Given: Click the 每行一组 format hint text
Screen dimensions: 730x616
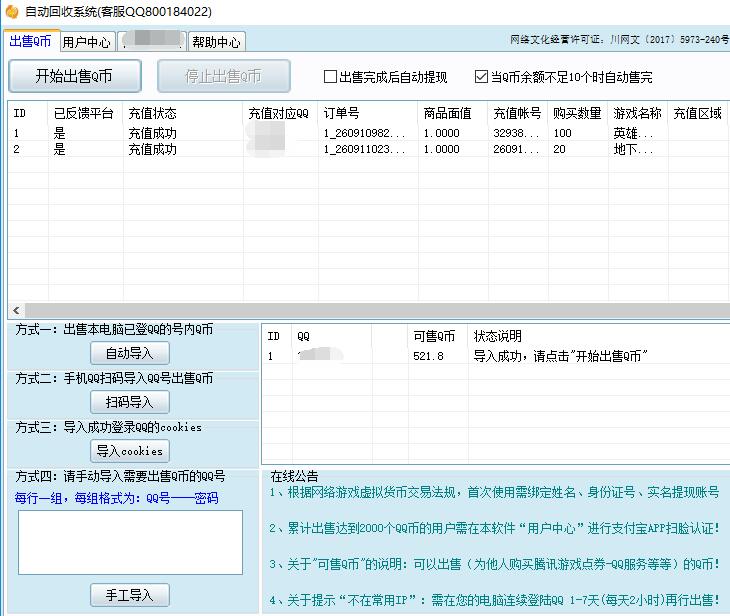Looking at the screenshot, I should 116,498.
